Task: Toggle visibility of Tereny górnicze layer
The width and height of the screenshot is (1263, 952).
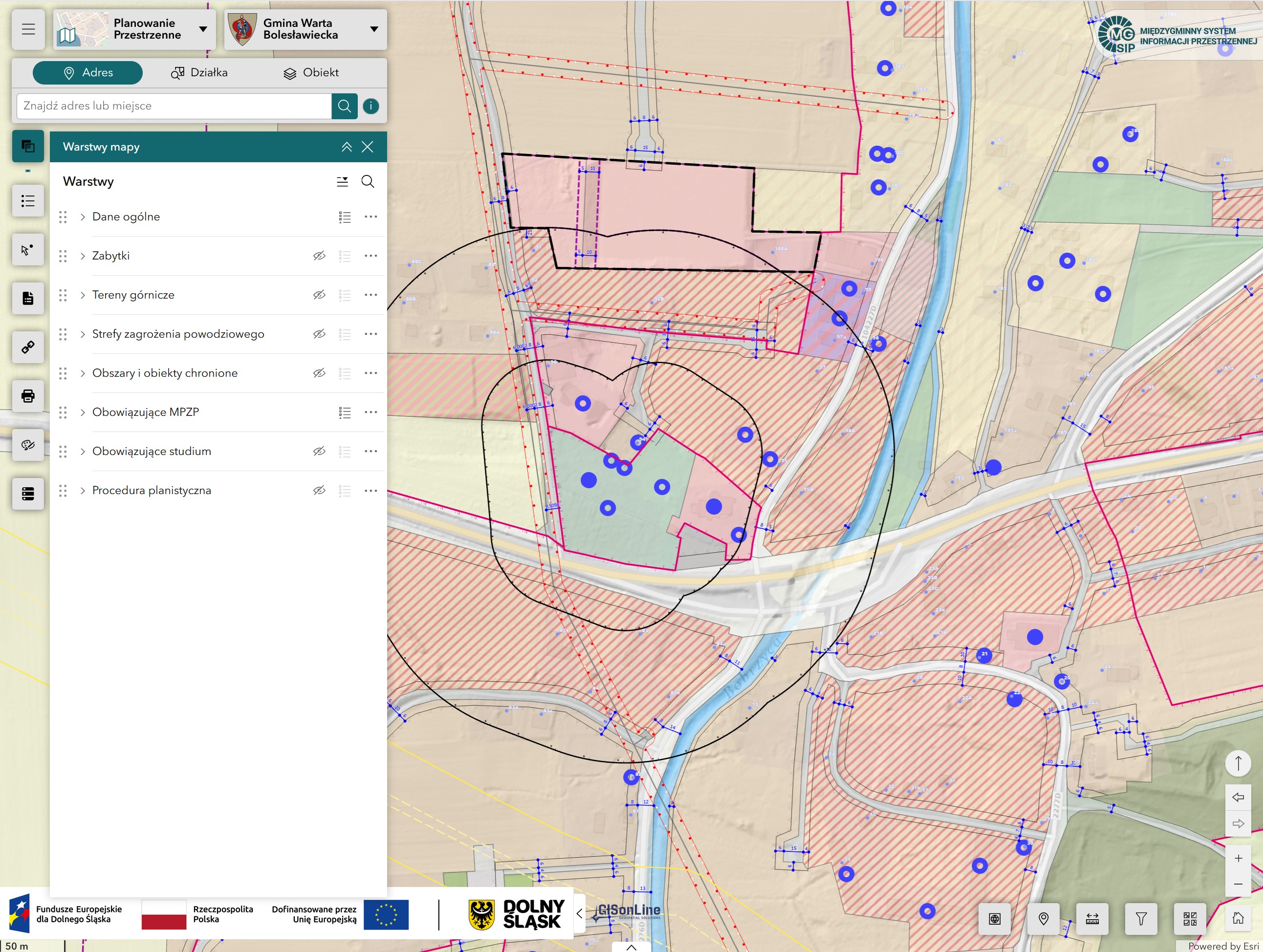Action: pyautogui.click(x=319, y=295)
